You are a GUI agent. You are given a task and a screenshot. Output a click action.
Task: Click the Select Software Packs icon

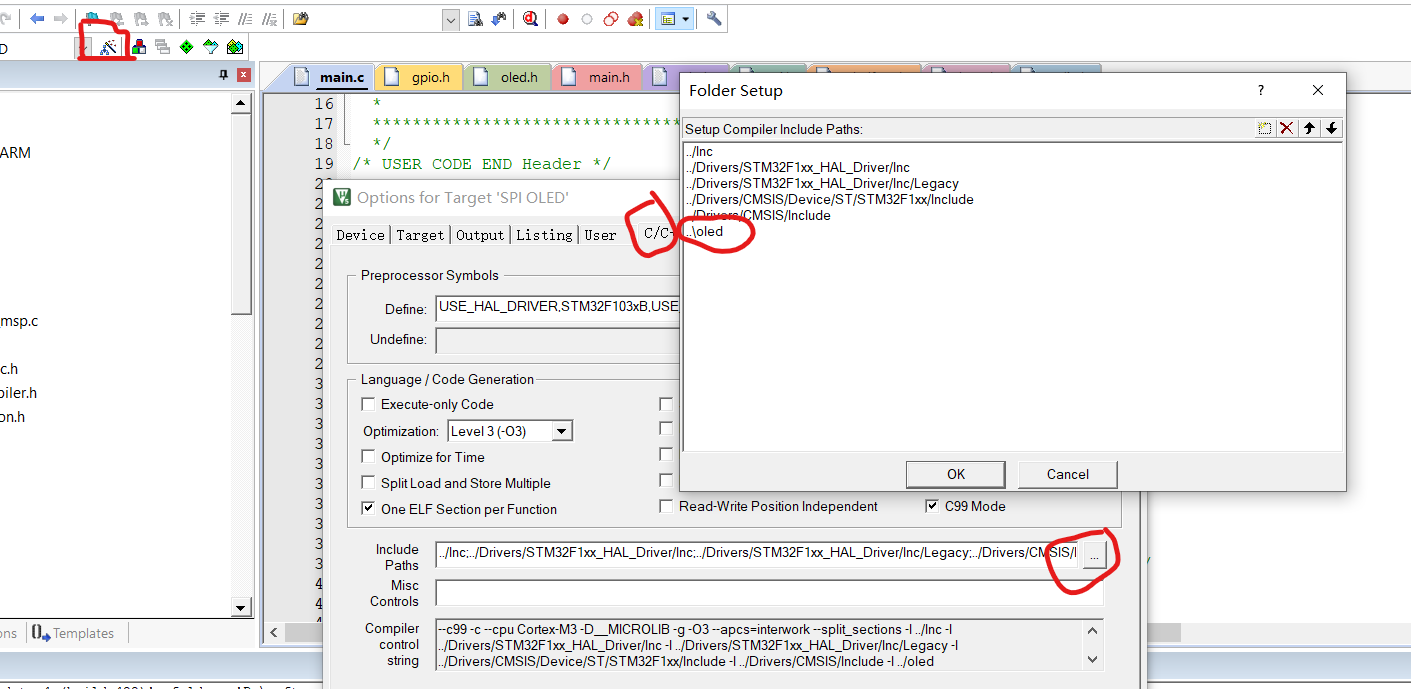tap(210, 47)
